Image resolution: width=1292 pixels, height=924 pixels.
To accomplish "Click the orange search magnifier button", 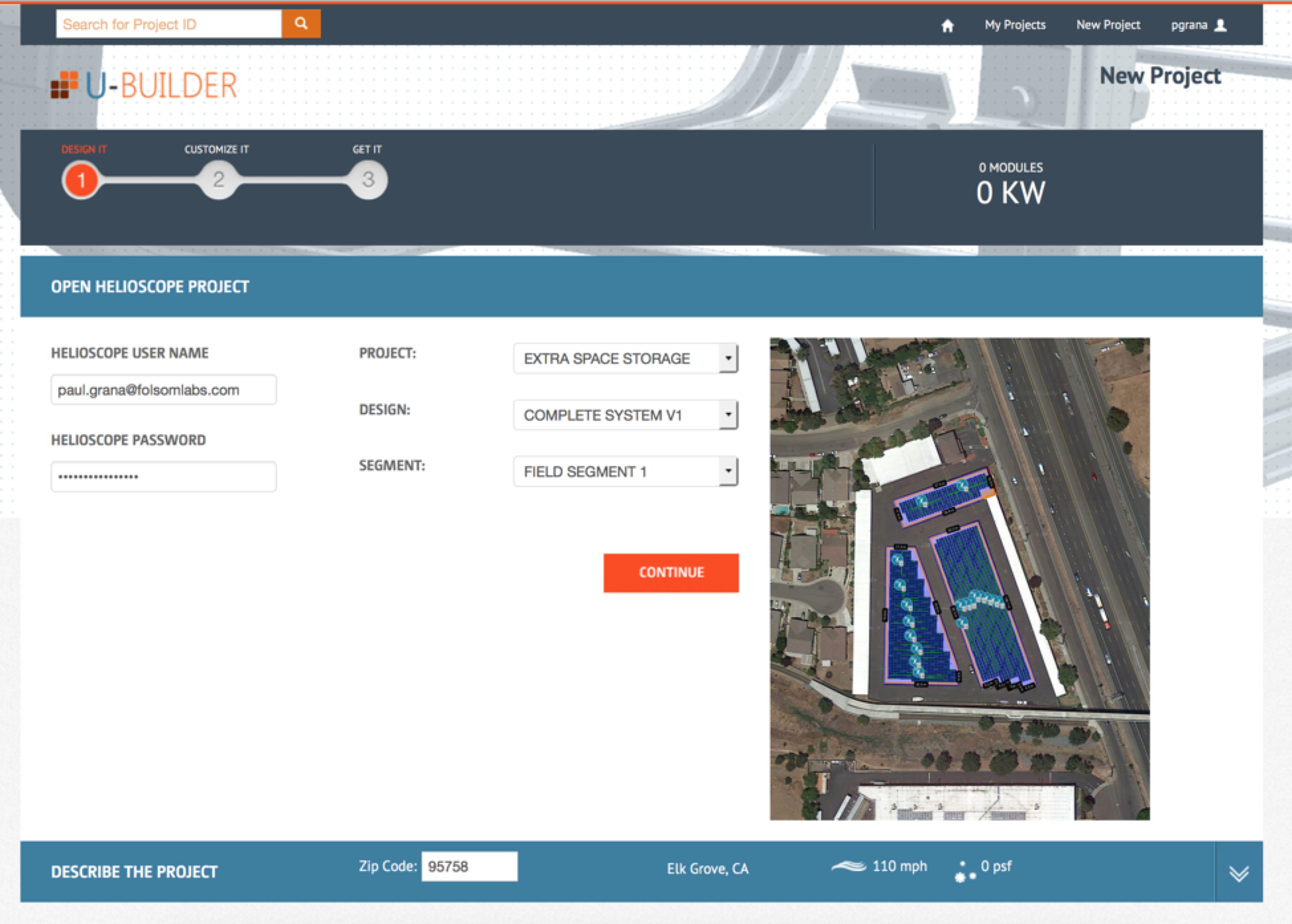I will coord(301,24).
